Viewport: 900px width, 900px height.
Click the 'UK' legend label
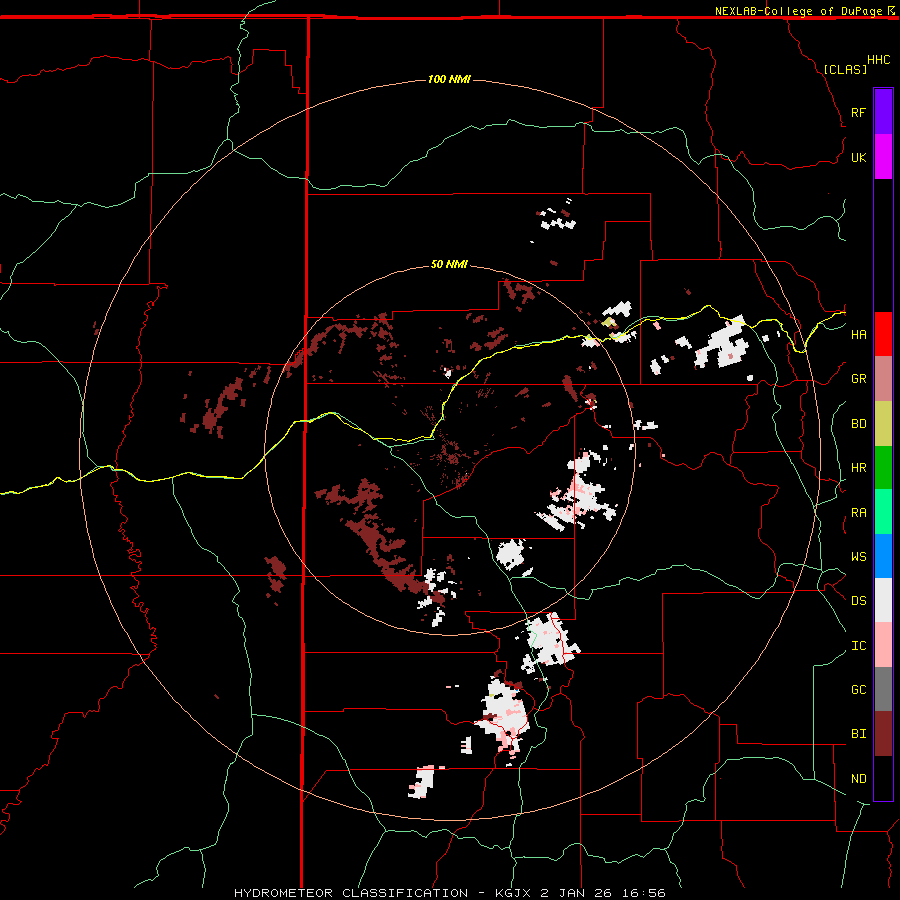858,158
